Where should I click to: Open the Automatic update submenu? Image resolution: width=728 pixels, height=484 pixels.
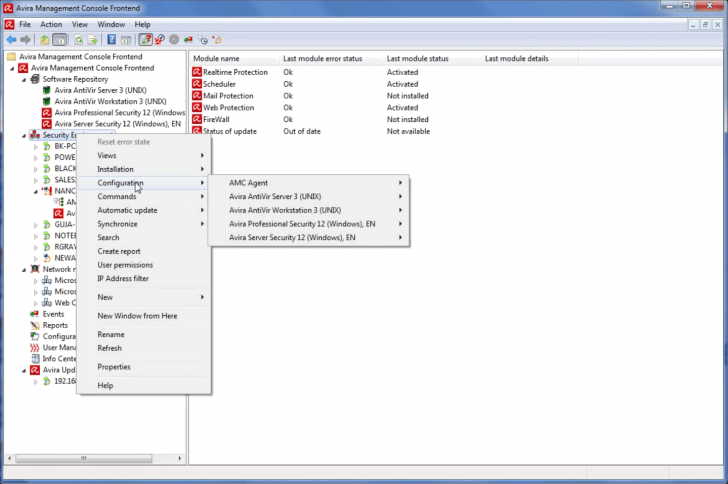point(144,210)
